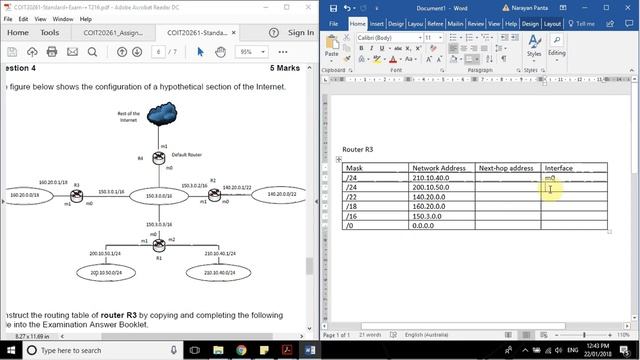Open the font size dropdown showing 11
Viewport: 640px width, 360px height.
coord(440,38)
